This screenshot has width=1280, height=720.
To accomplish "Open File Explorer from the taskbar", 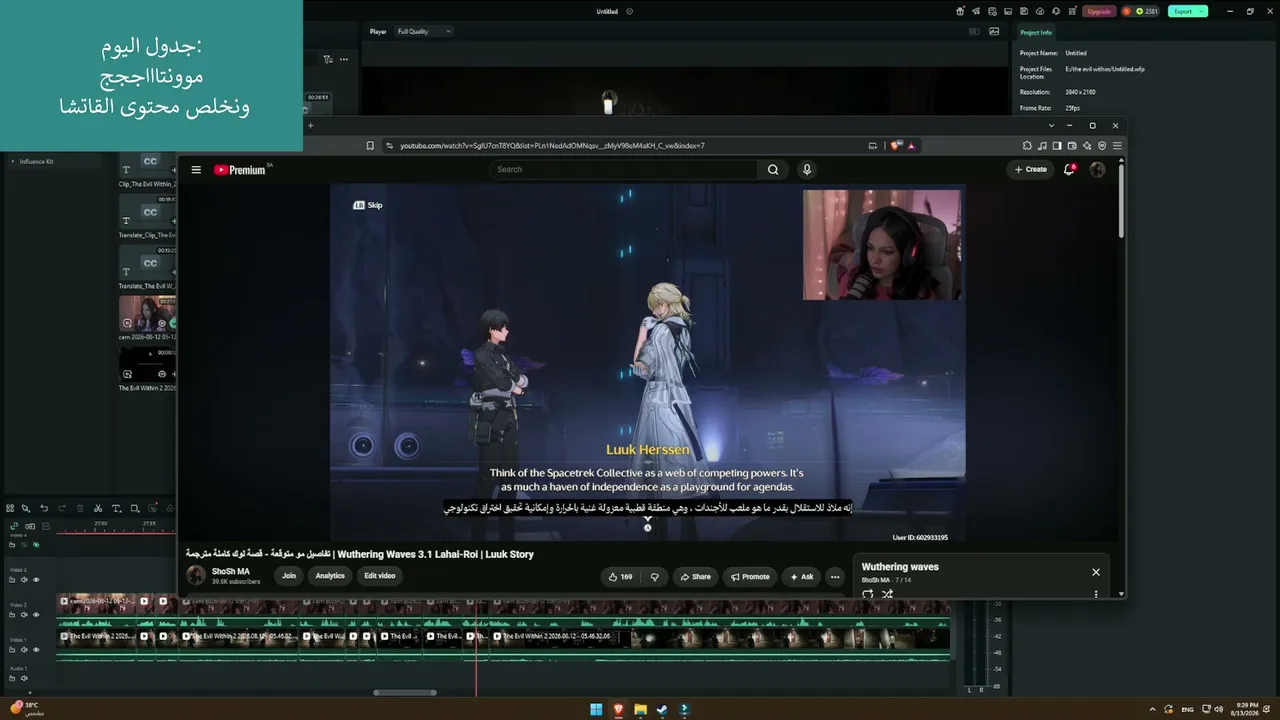I will [640, 710].
